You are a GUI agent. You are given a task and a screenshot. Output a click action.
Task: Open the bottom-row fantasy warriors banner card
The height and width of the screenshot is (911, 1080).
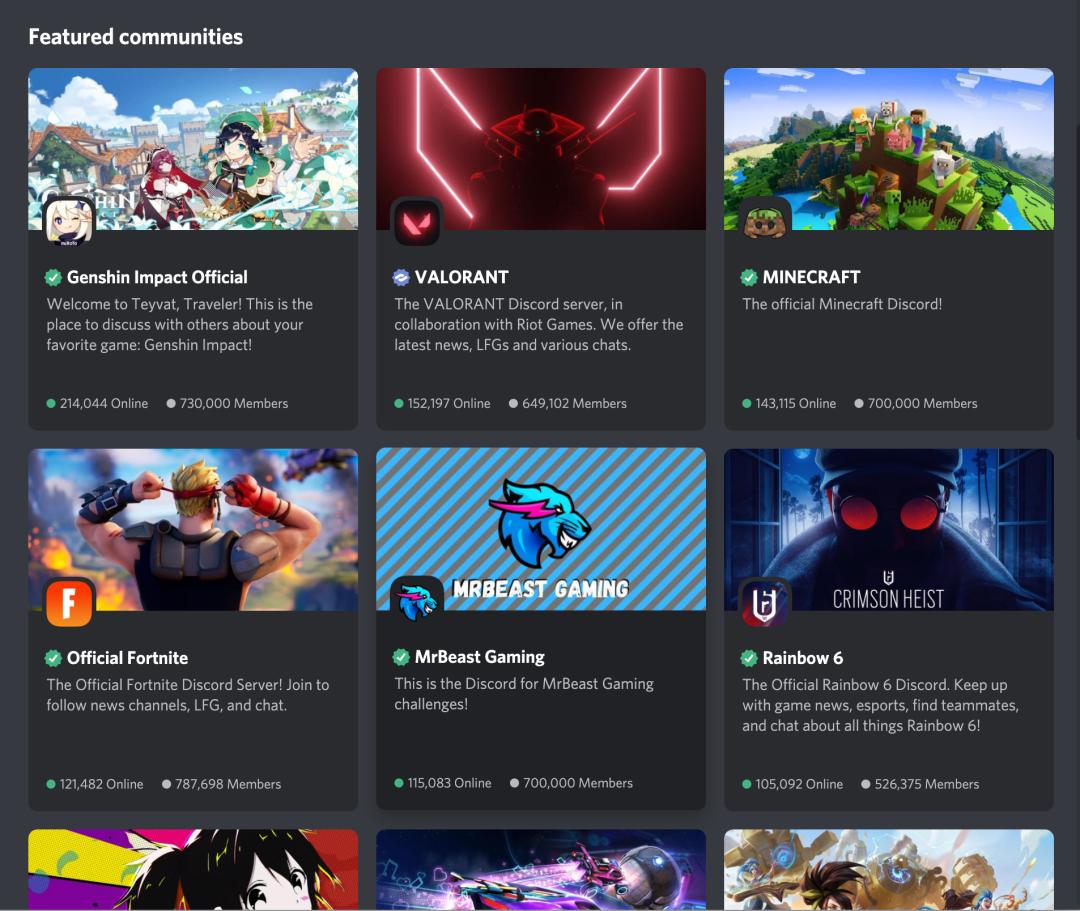point(889,870)
